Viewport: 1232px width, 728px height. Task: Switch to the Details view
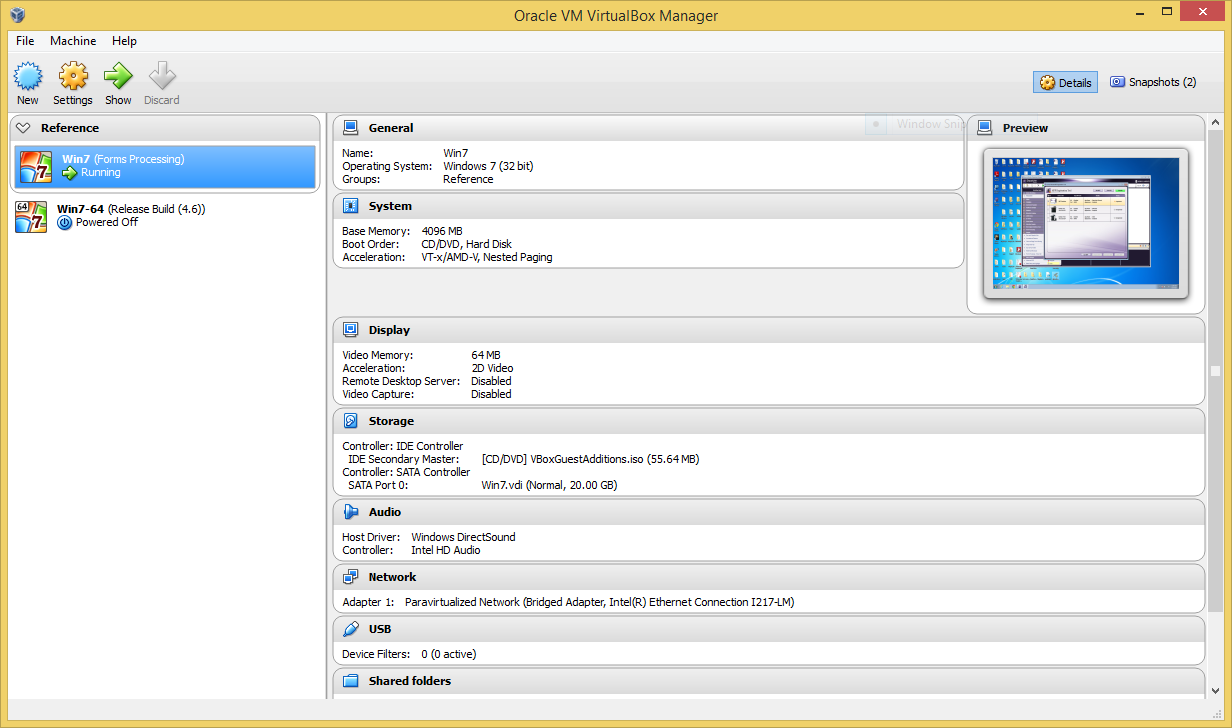click(1065, 82)
